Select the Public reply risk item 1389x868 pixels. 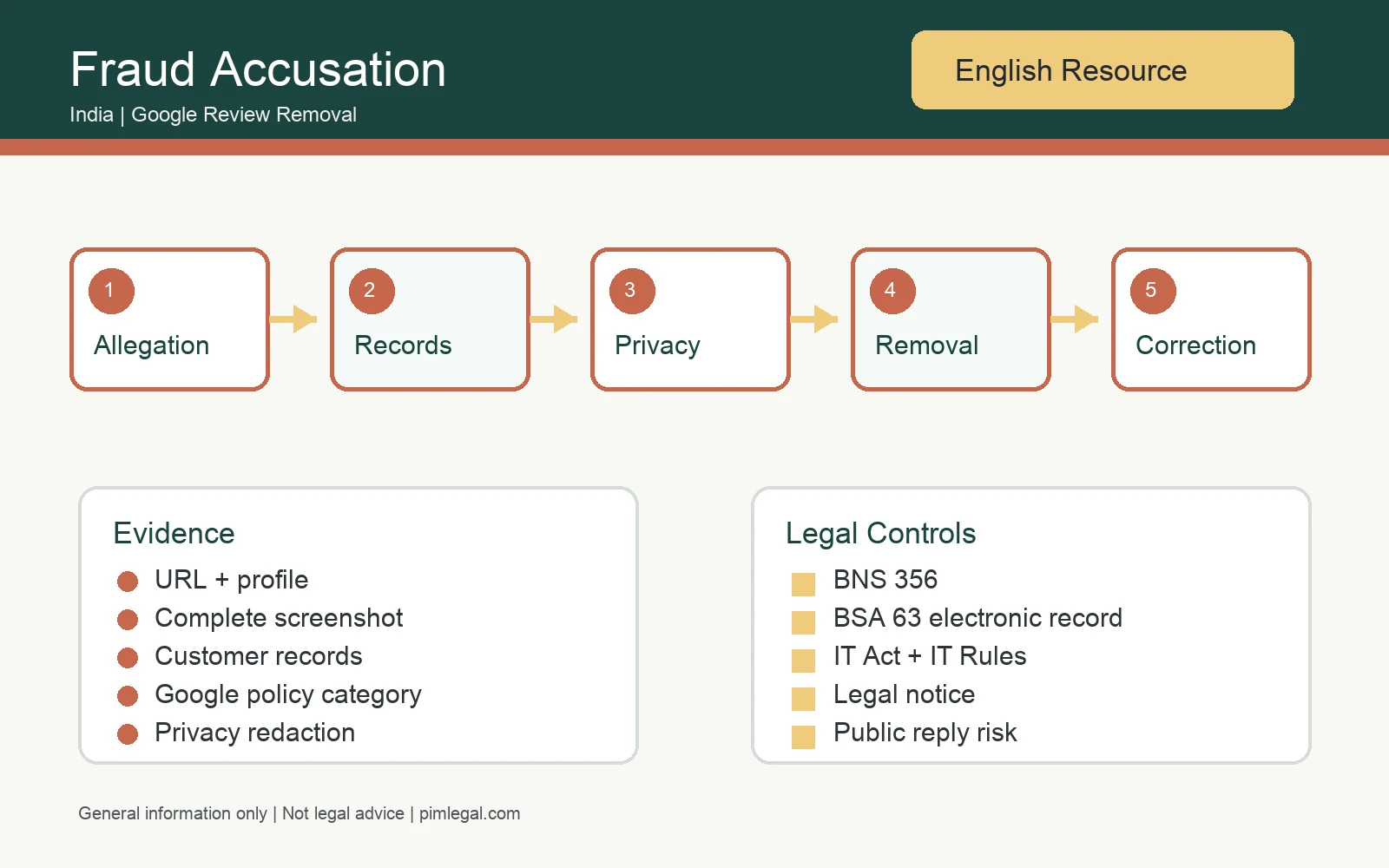(925, 733)
